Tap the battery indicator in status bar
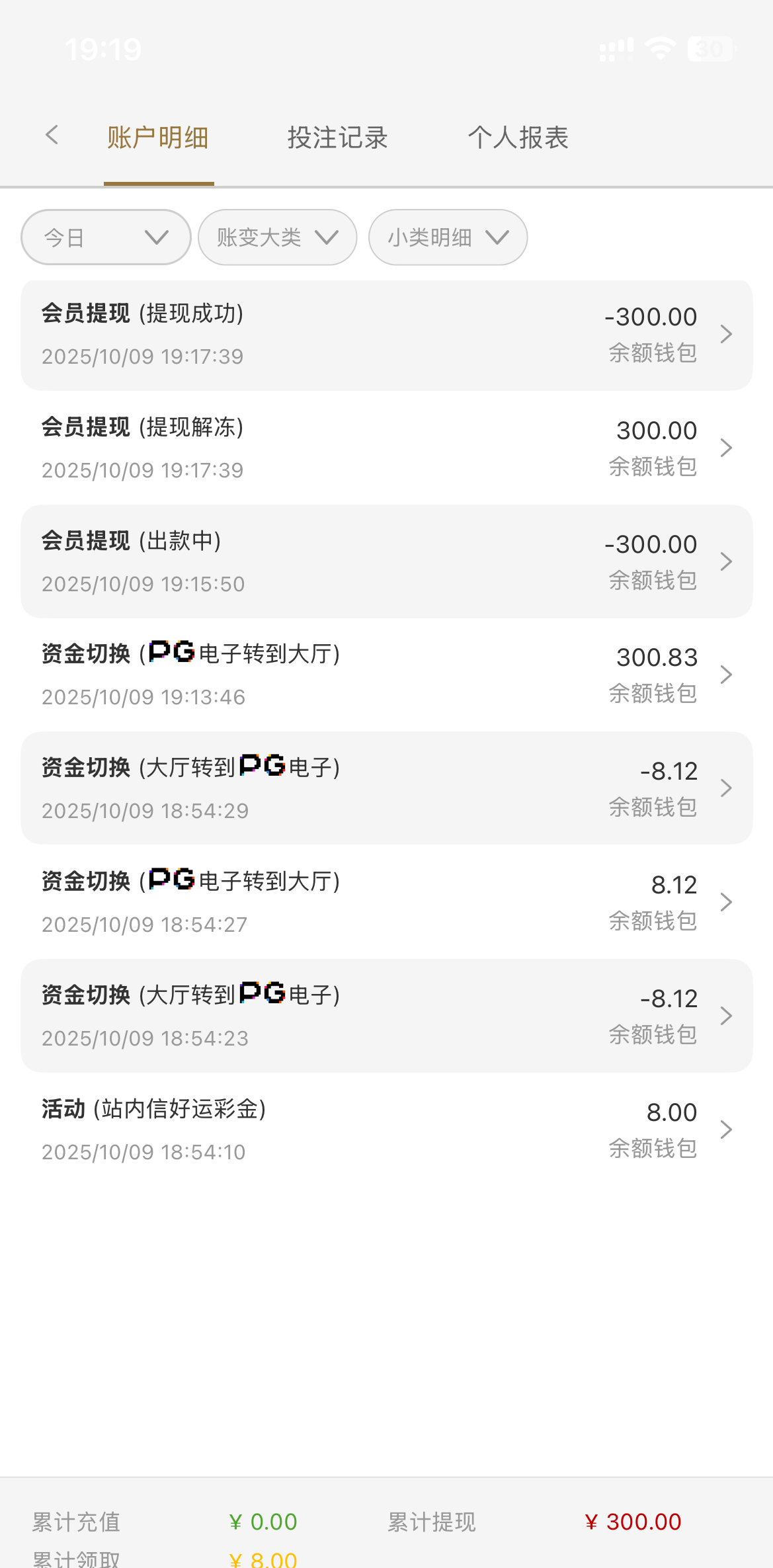 (x=710, y=49)
